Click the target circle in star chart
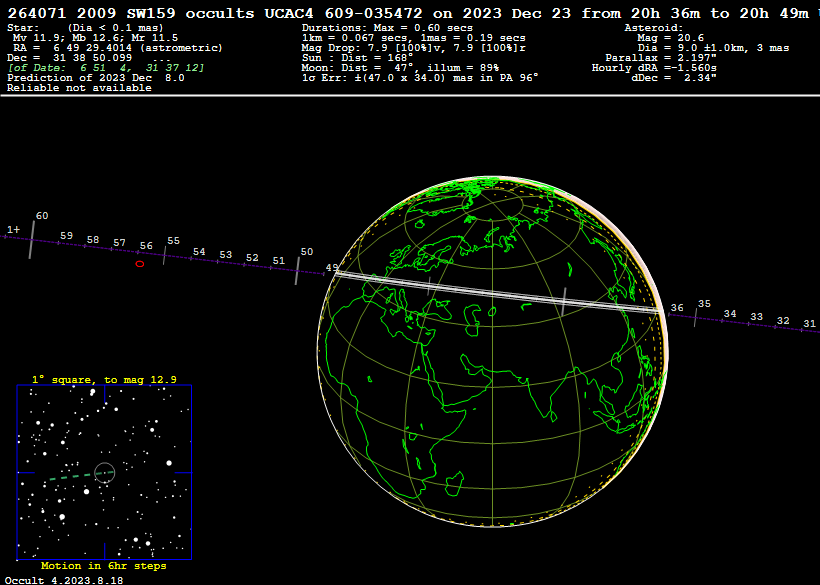Viewport: 820px width, 585px height. pyautogui.click(x=105, y=473)
